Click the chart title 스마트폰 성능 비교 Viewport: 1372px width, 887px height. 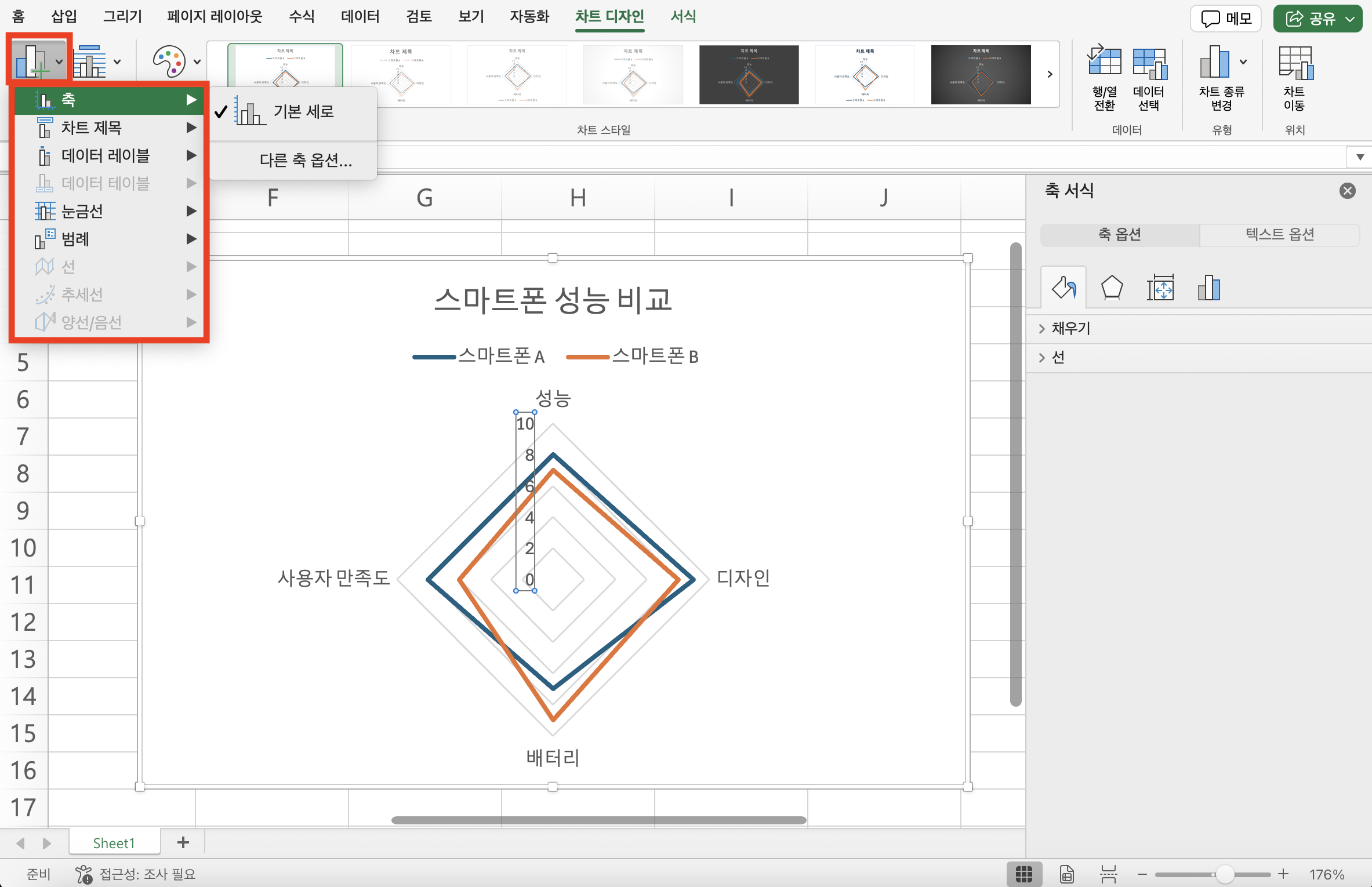(x=553, y=300)
